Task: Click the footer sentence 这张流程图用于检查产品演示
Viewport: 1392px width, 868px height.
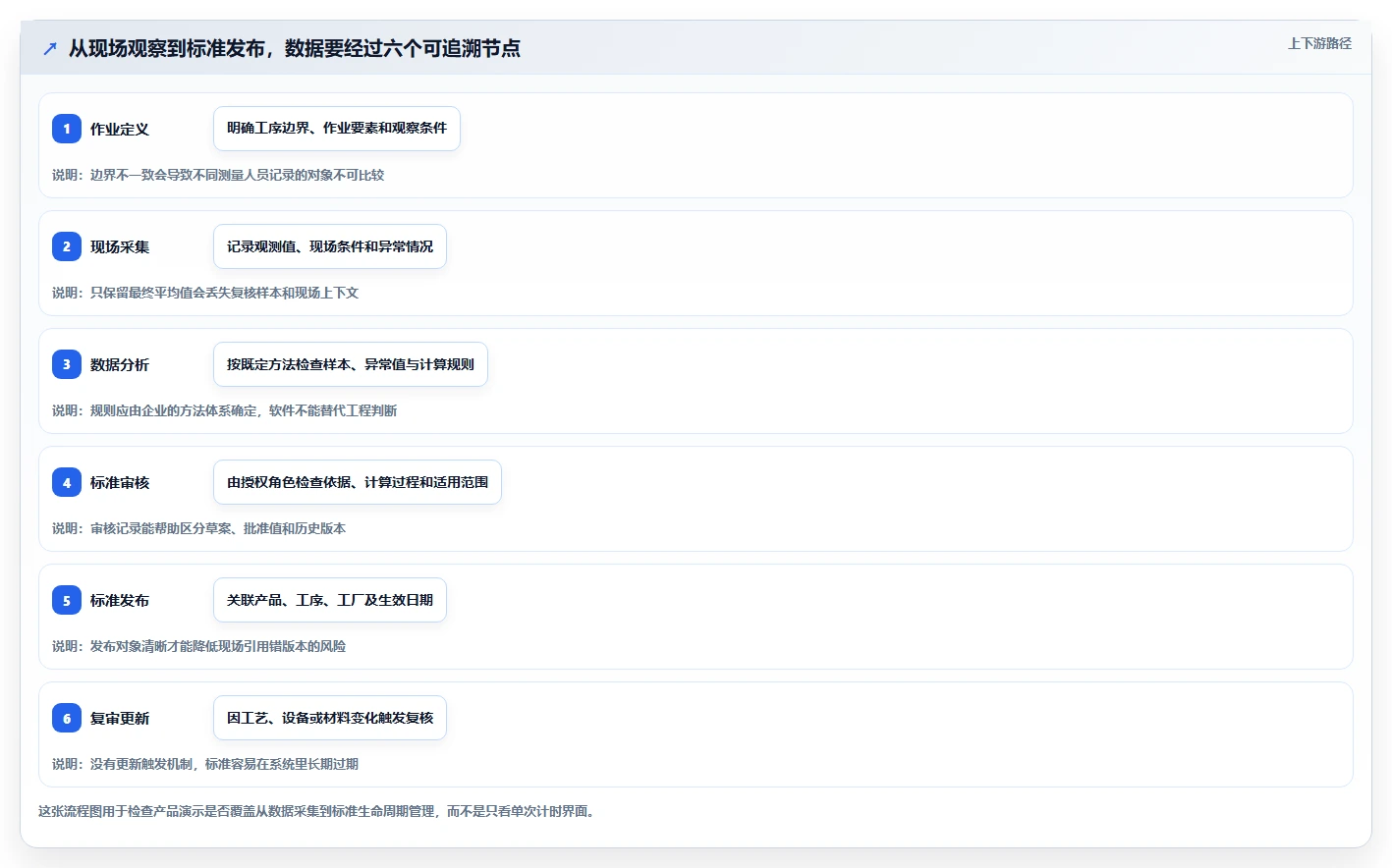Action: pos(318,811)
